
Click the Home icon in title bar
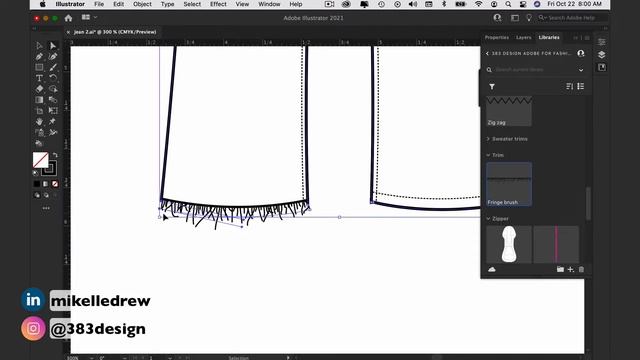[68, 18]
